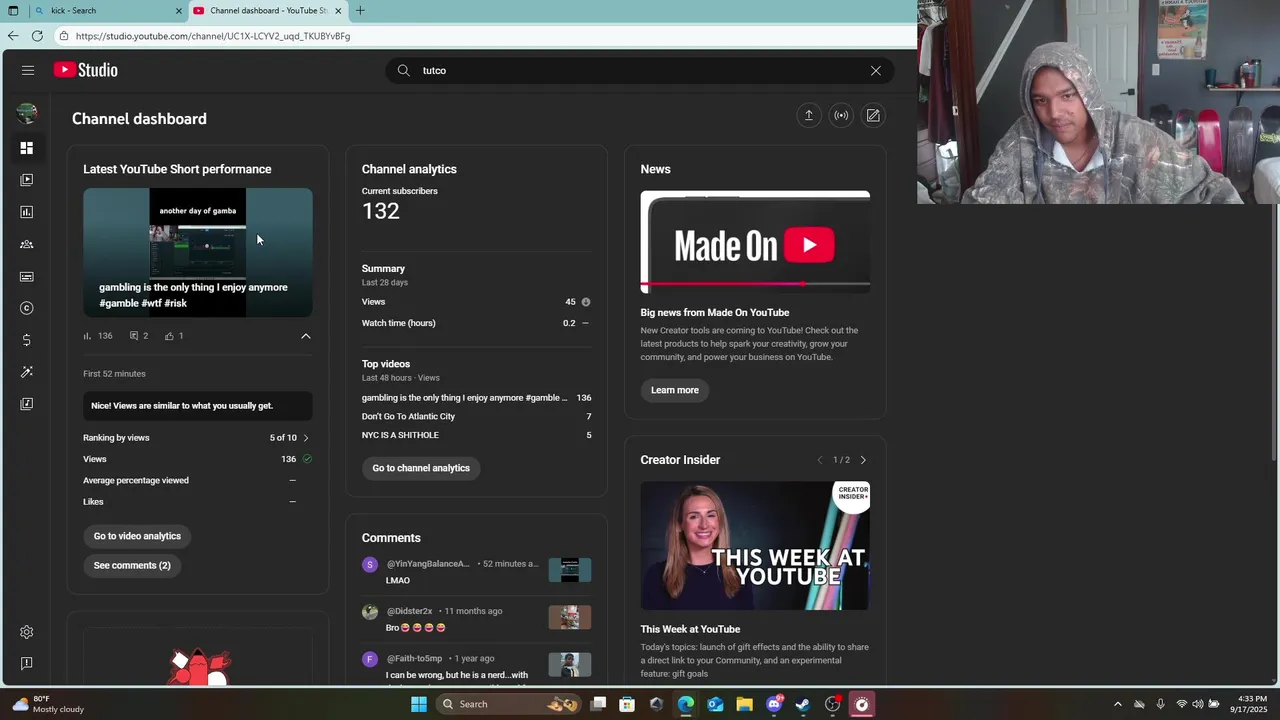The width and height of the screenshot is (1280, 720).
Task: Open video thumbnail beside LMAO comment
Action: [x=570, y=570]
